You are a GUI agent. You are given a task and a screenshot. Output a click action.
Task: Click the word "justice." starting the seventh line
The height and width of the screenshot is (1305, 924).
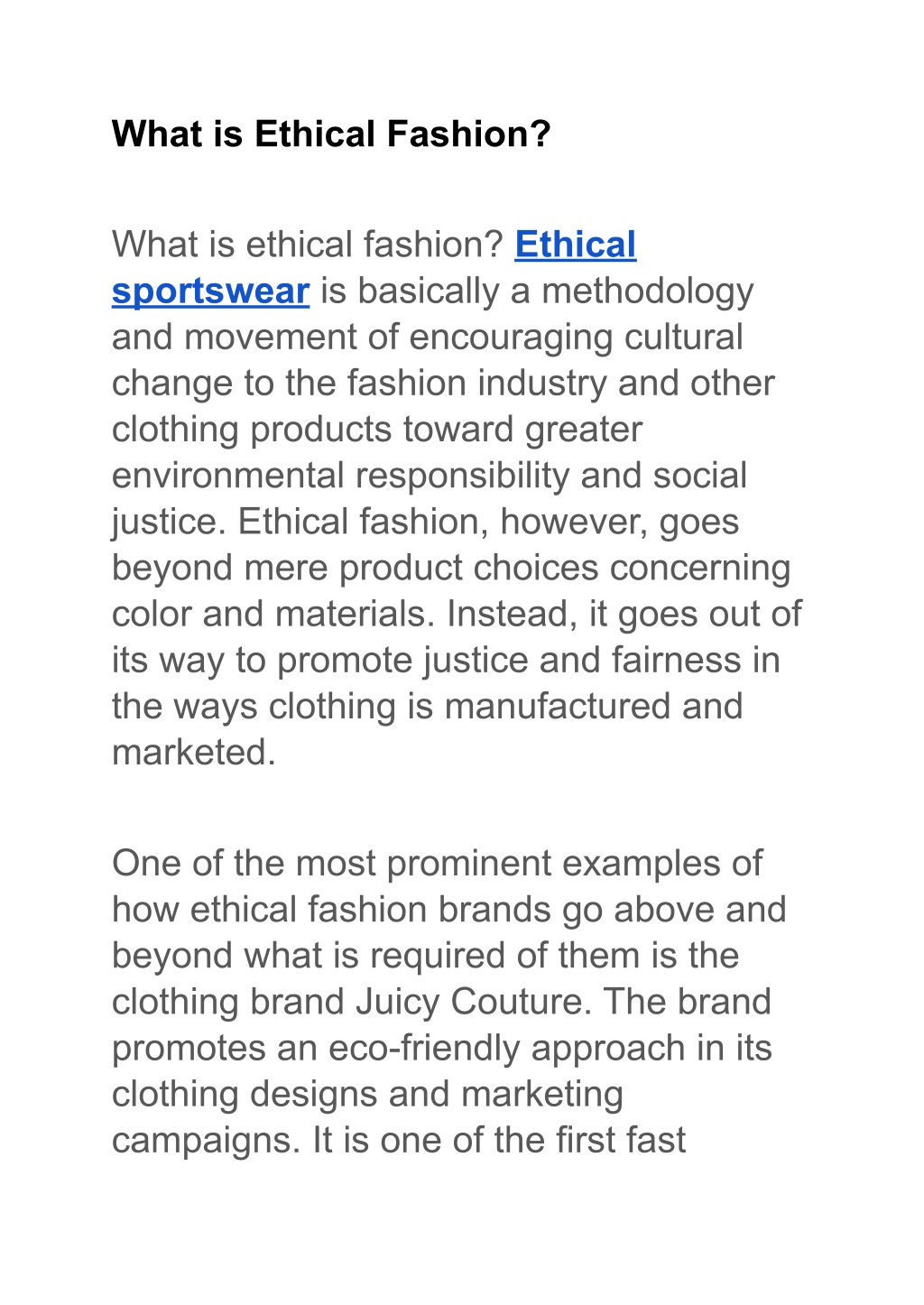click(169, 522)
